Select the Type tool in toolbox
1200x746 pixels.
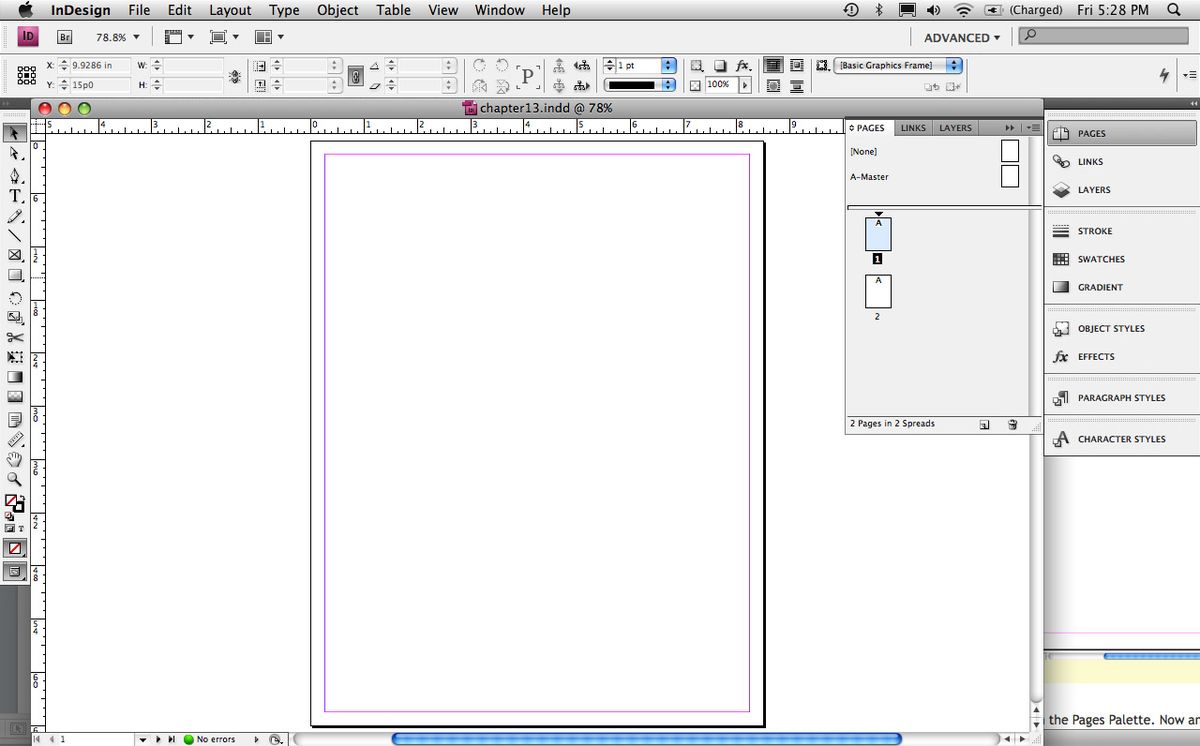point(15,196)
